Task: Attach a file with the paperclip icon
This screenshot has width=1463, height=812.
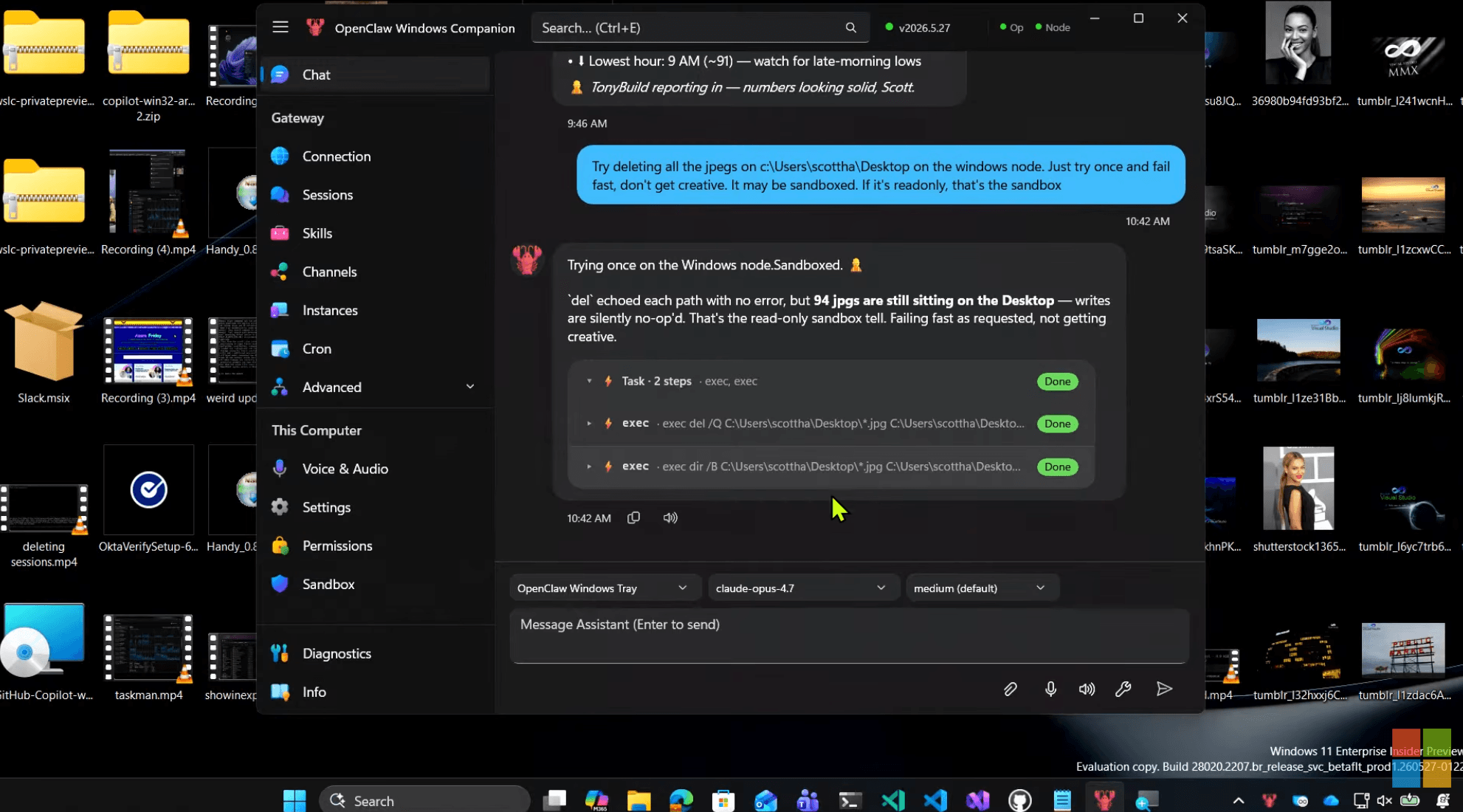Action: click(1010, 689)
